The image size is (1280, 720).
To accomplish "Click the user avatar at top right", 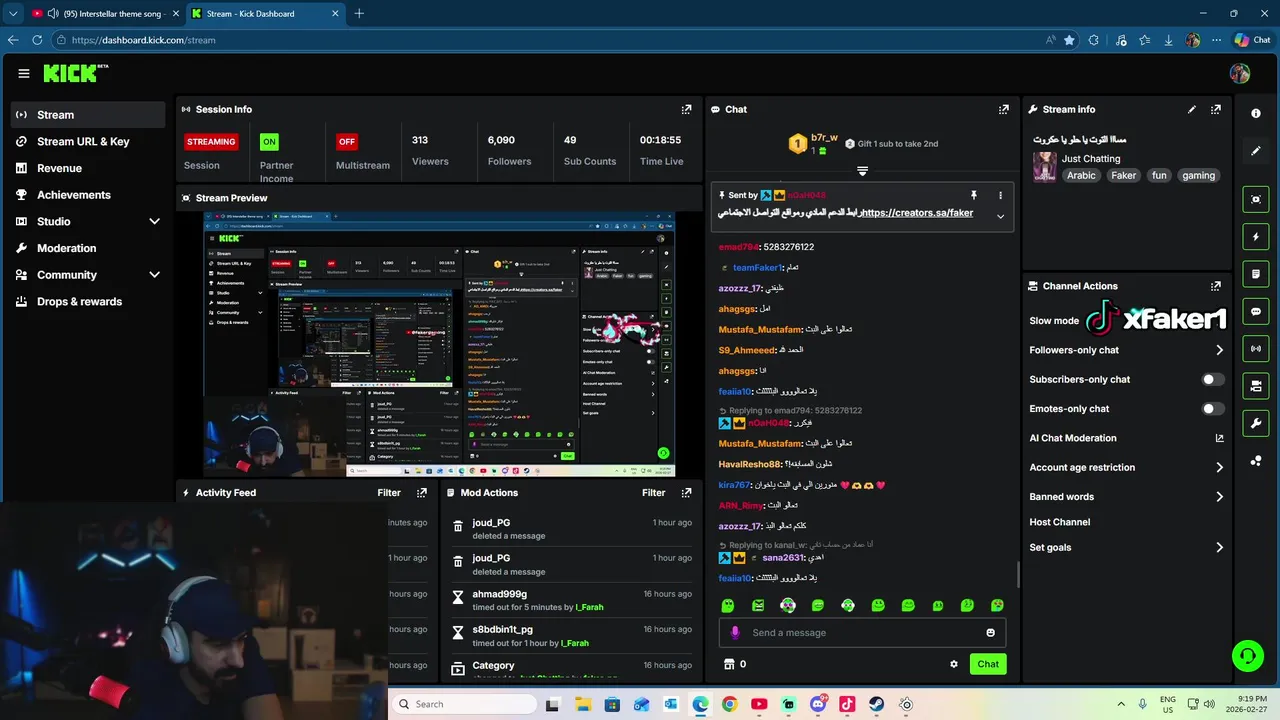I will [x=1240, y=73].
